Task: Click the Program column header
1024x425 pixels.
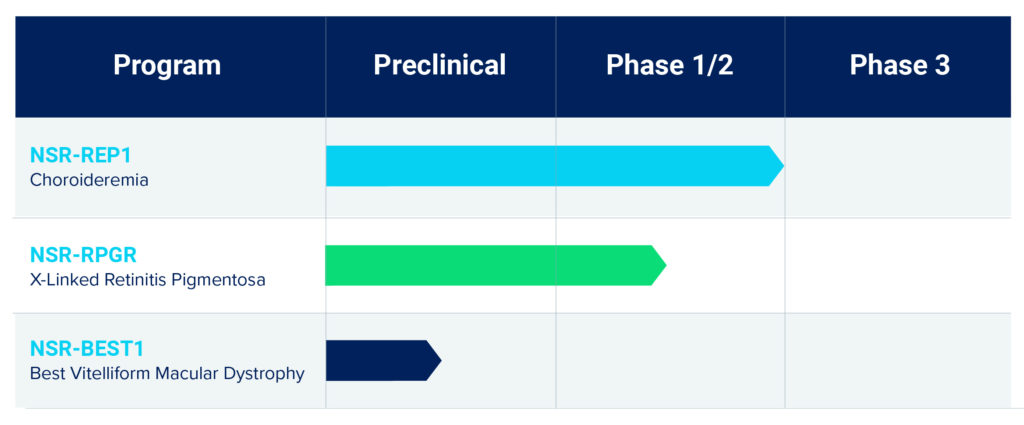Action: [167, 66]
